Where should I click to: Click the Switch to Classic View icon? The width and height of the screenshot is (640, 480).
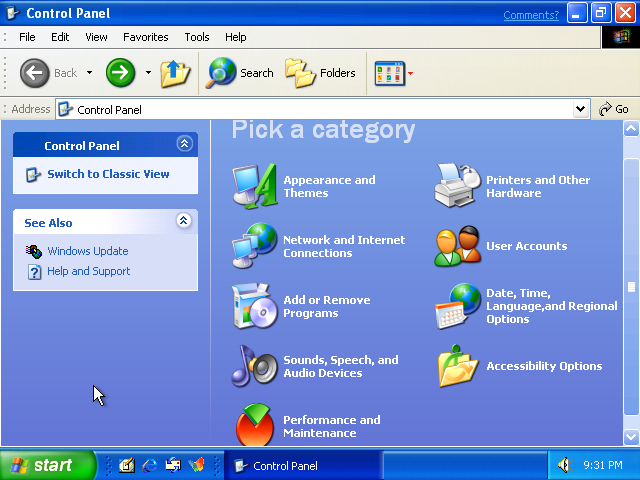pyautogui.click(x=33, y=175)
